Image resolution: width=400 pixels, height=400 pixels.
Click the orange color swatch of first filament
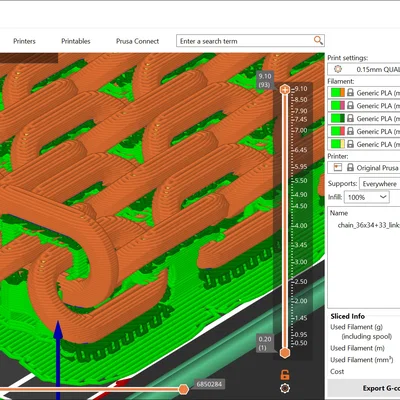(342, 92)
